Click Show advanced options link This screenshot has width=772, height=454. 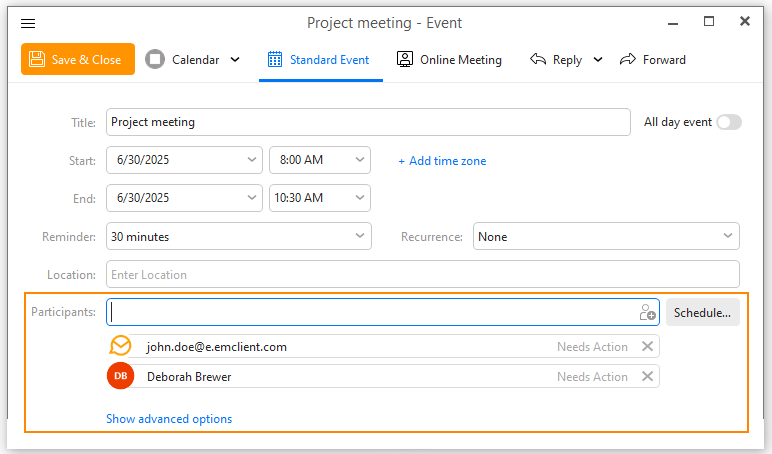[x=169, y=419]
